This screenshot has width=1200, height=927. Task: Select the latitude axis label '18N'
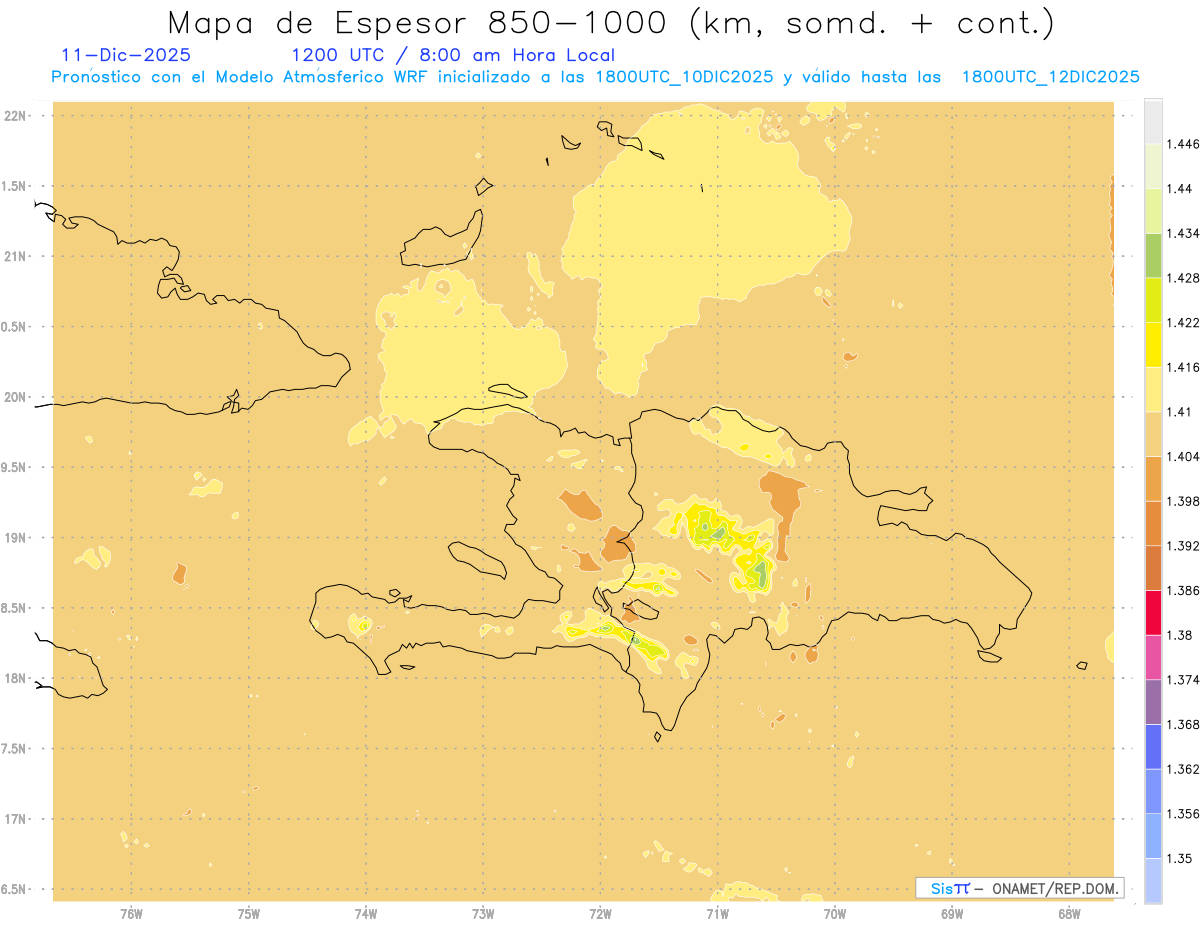point(16,679)
